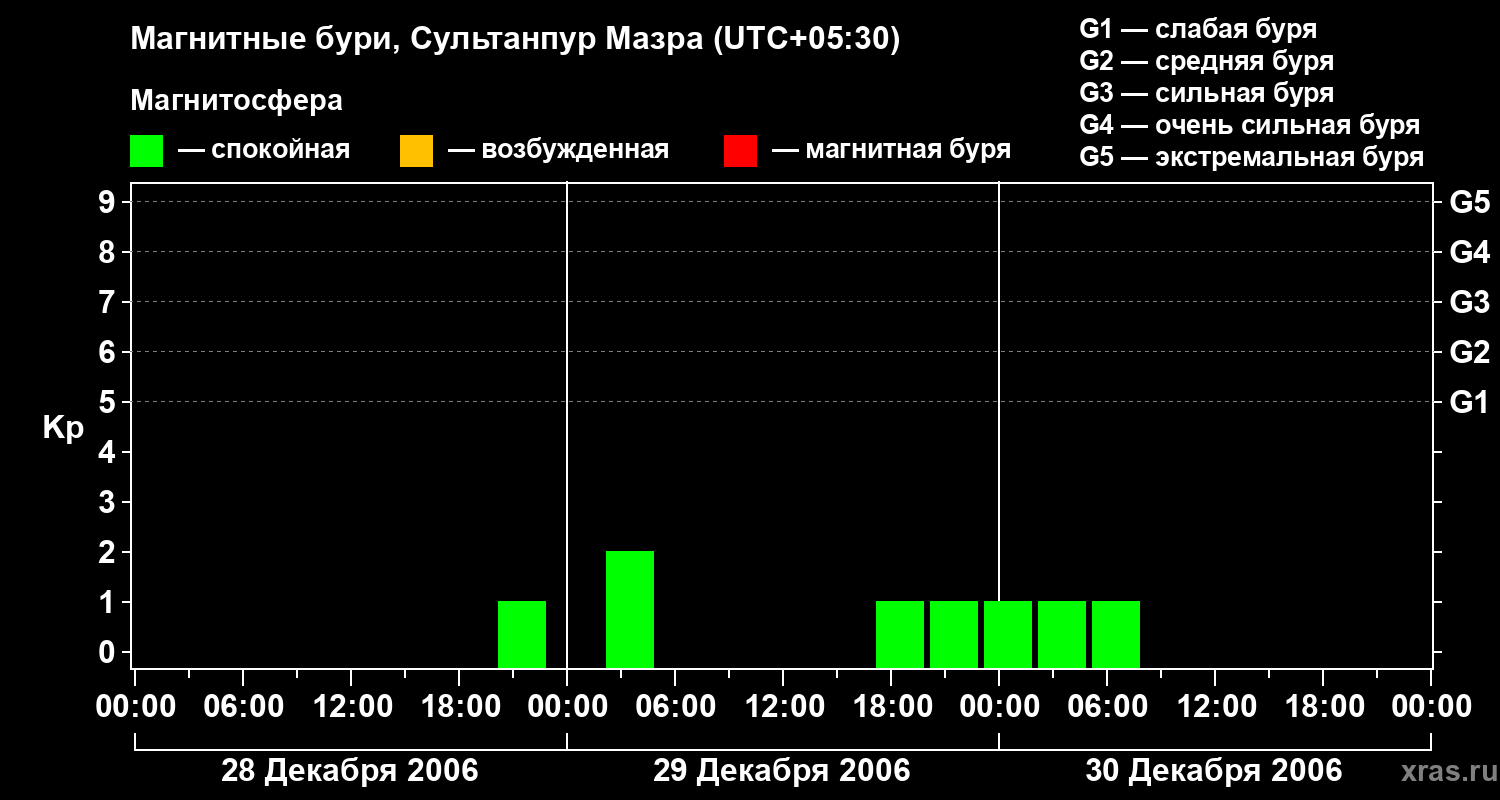1500x800 pixels.
Task: Click the '9' value on the Kp axis
Action: tap(109, 202)
